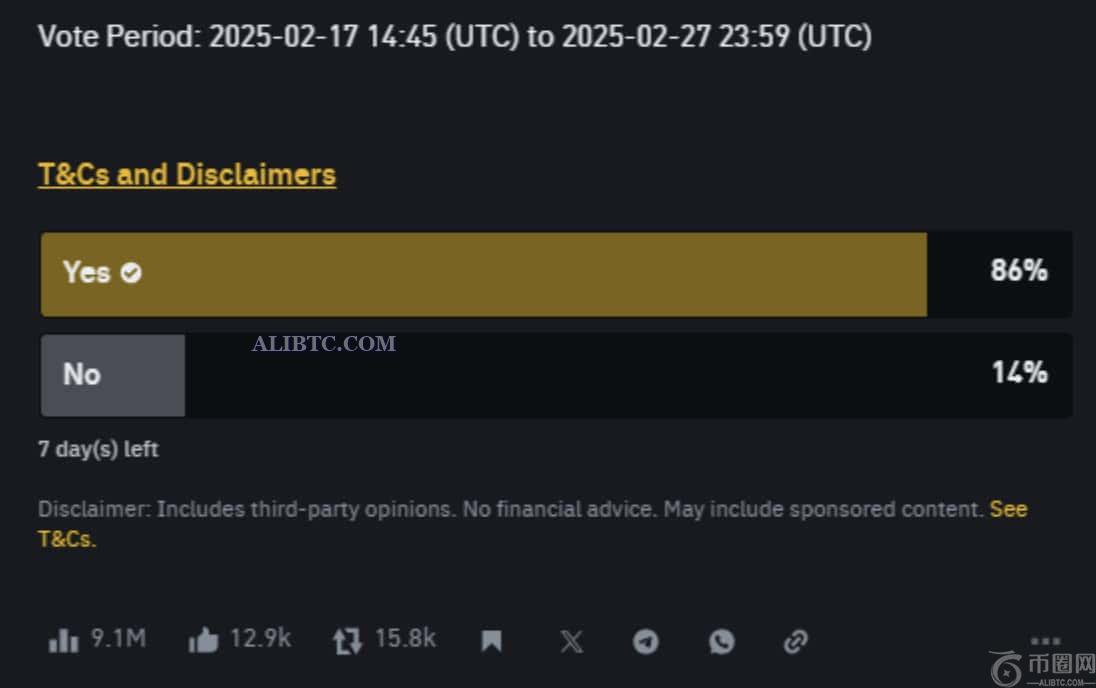Copy the post link via chain icon

point(796,641)
